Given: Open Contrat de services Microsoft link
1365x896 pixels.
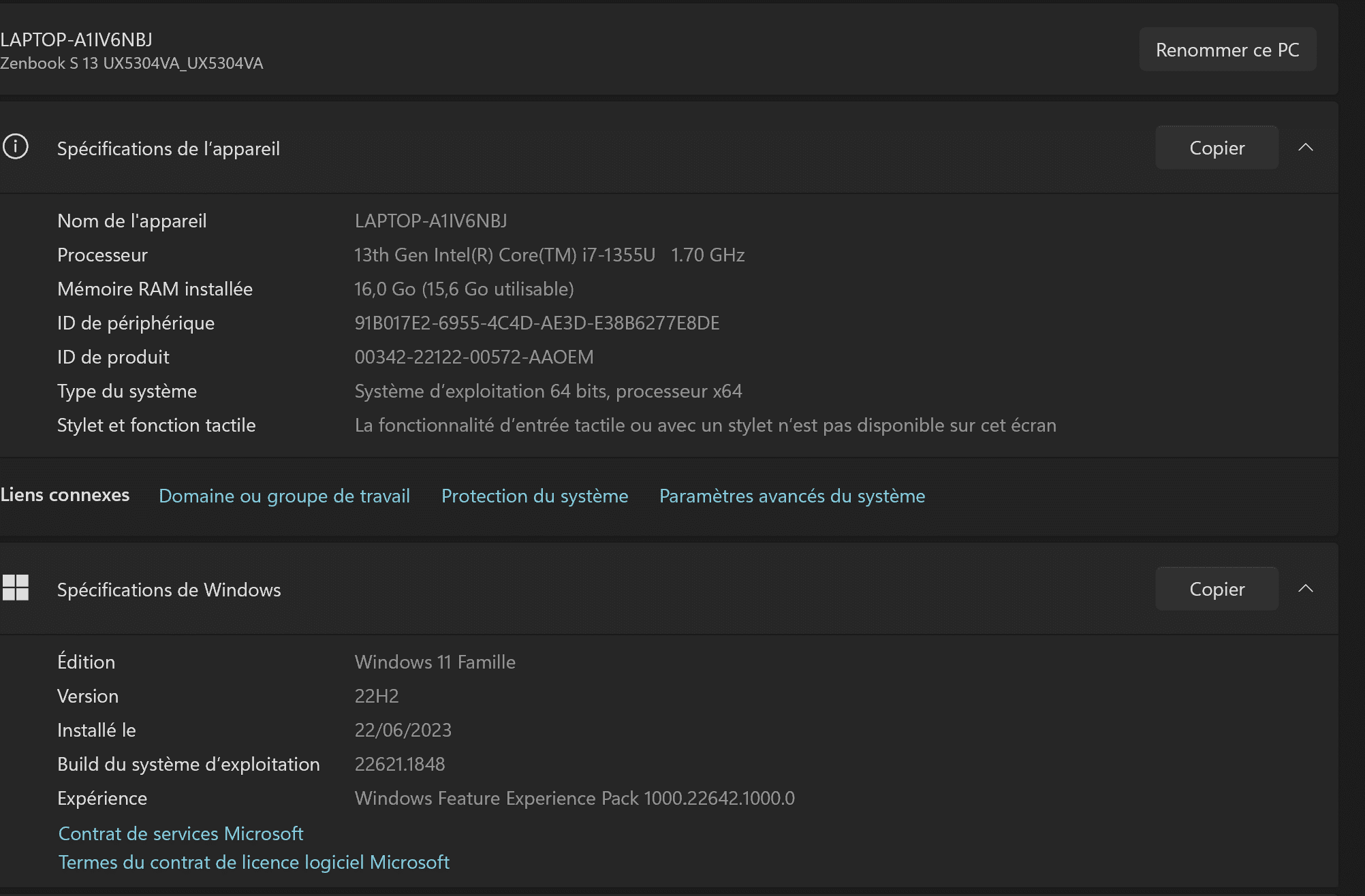Looking at the screenshot, I should click(181, 833).
